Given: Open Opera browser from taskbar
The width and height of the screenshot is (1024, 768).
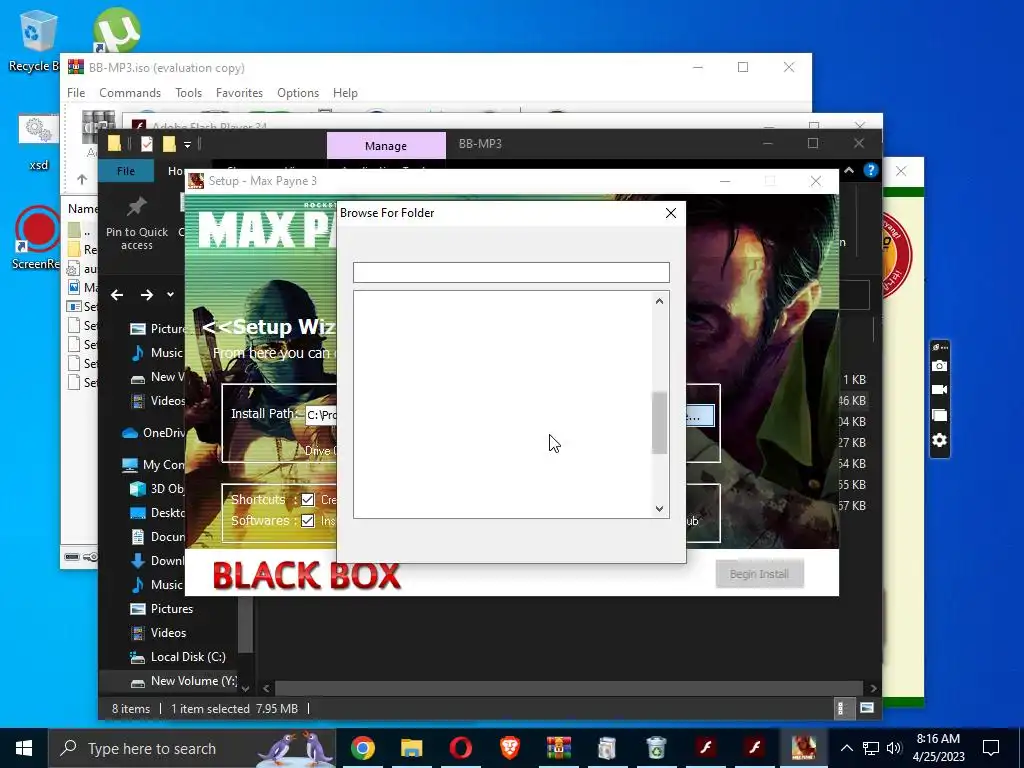Looking at the screenshot, I should point(460,748).
